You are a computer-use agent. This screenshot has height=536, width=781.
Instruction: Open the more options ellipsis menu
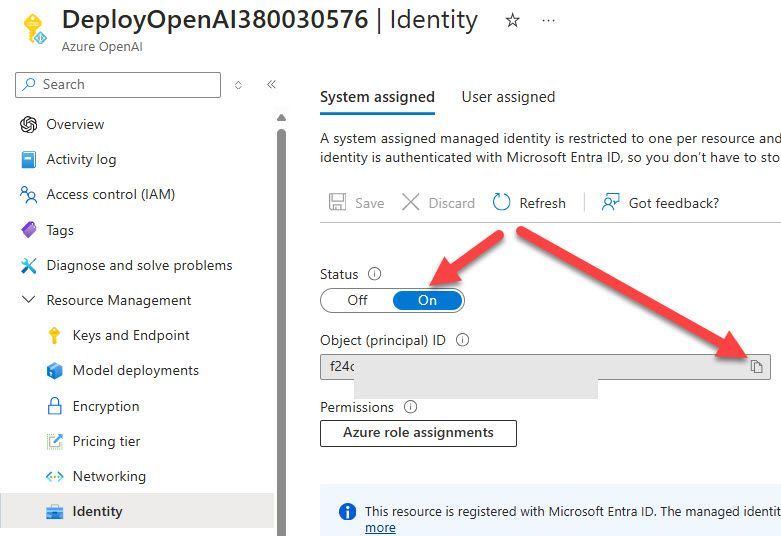548,20
